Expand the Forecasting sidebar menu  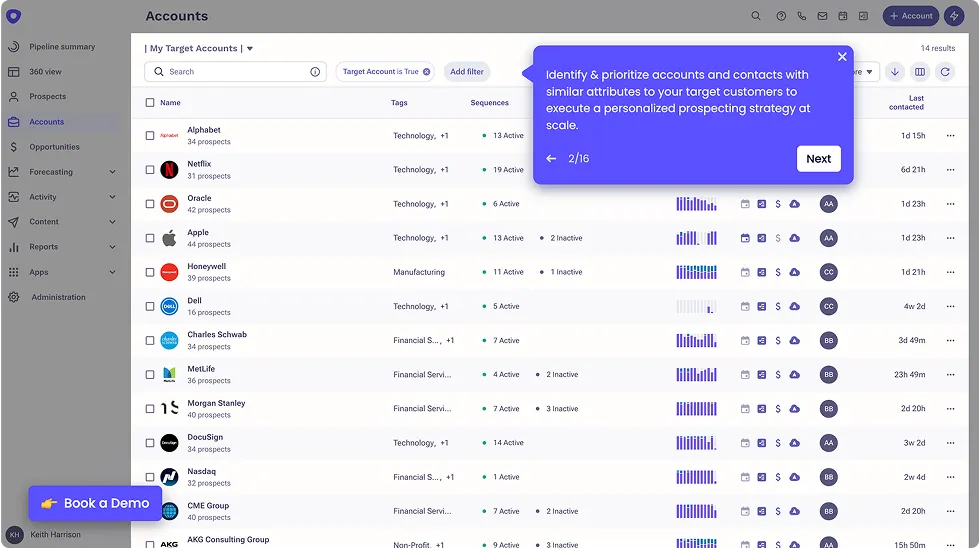pos(112,172)
